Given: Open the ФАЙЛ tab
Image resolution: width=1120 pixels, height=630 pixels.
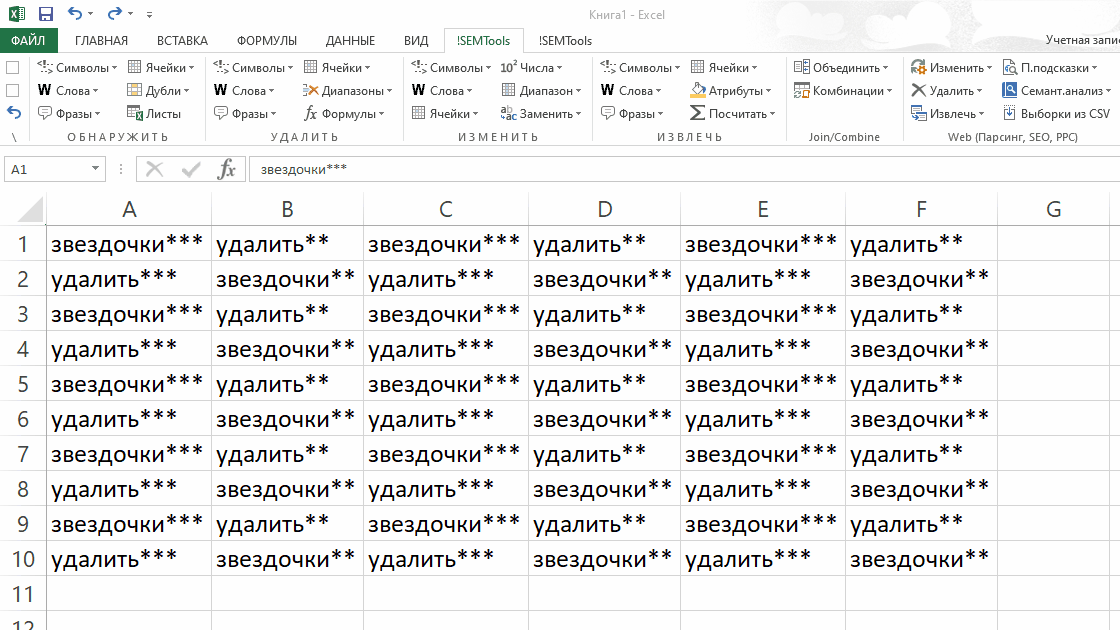Looking at the screenshot, I should (x=28, y=41).
